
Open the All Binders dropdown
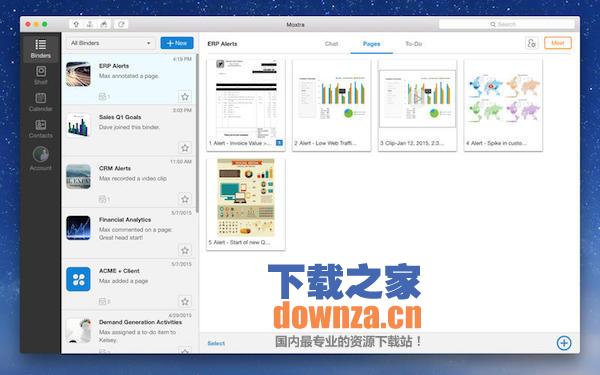click(111, 43)
